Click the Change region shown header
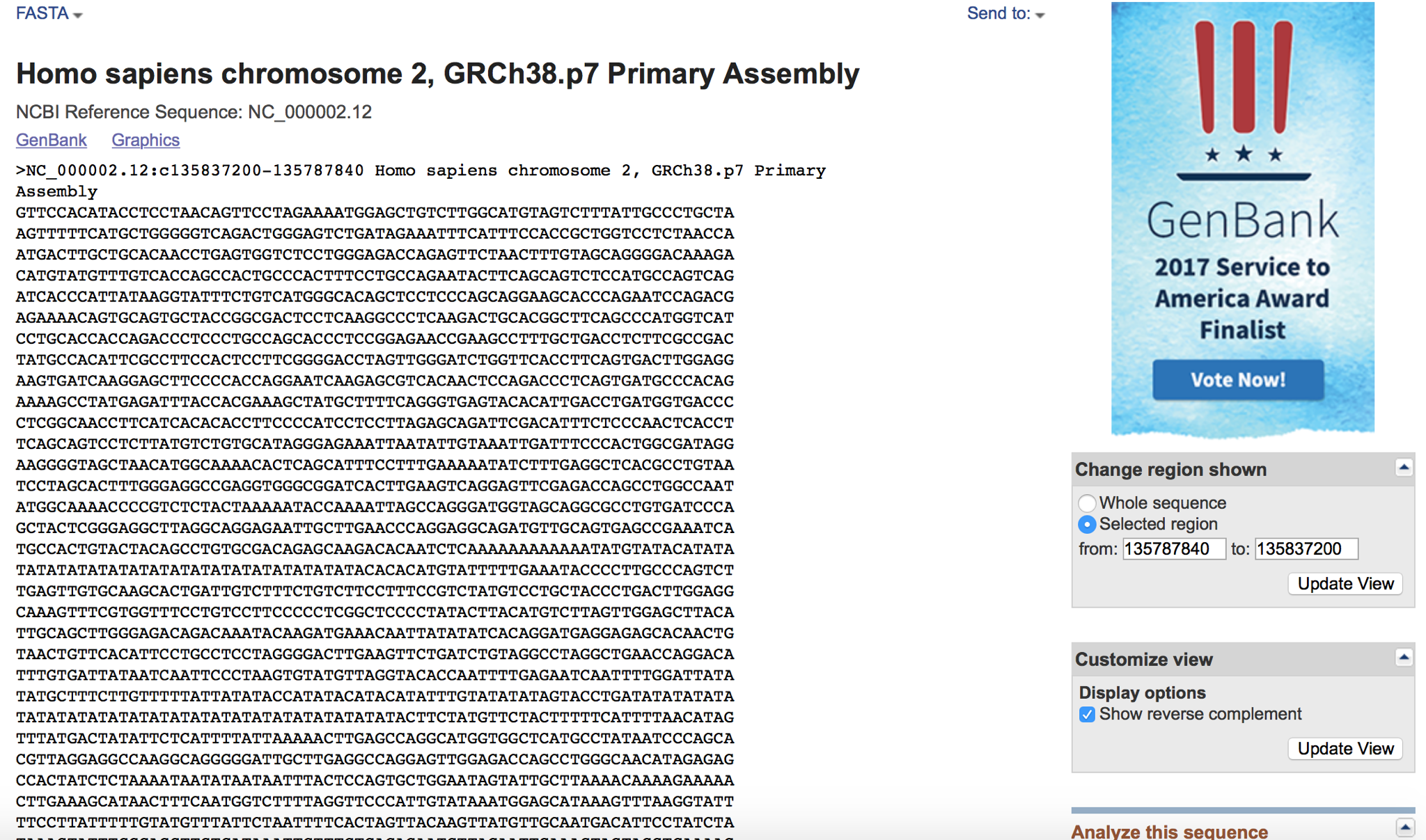The width and height of the screenshot is (1426, 840). (1170, 470)
